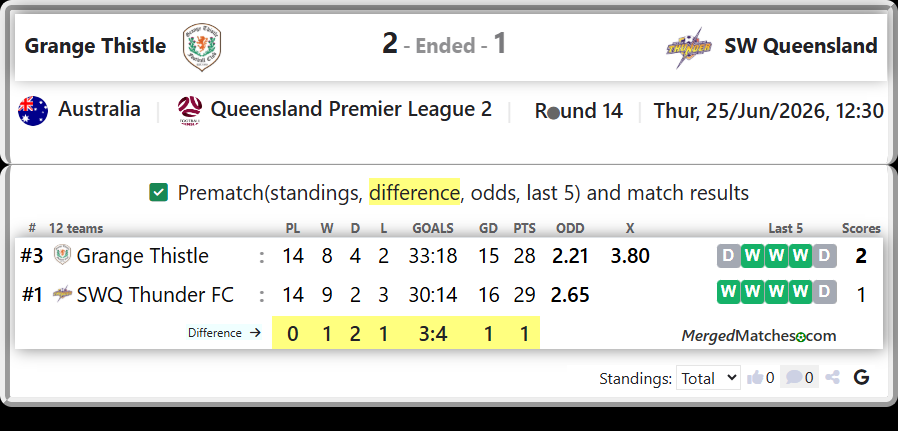
Task: Click the share icon
Action: point(833,377)
